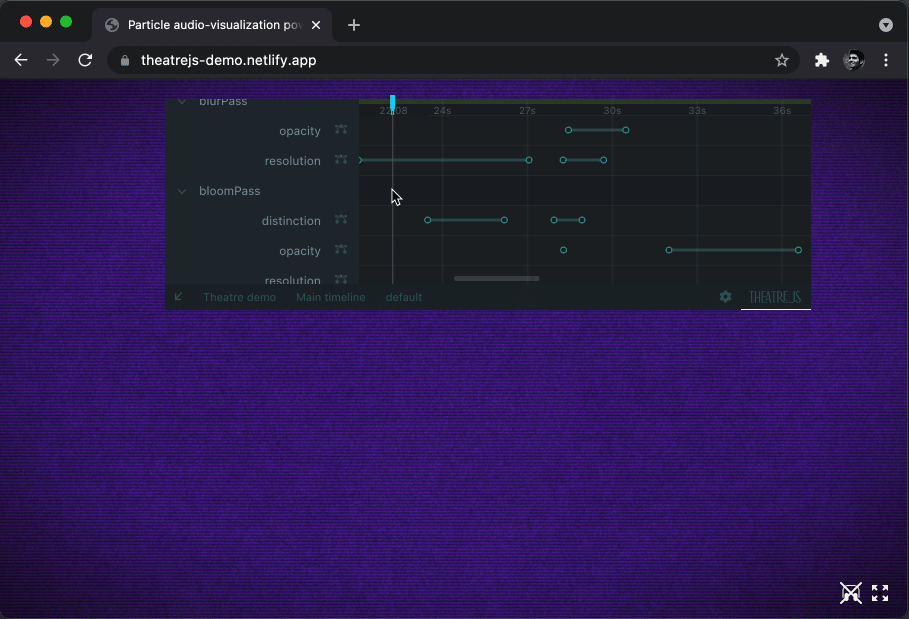Click the cyan playhead marker

click(393, 102)
